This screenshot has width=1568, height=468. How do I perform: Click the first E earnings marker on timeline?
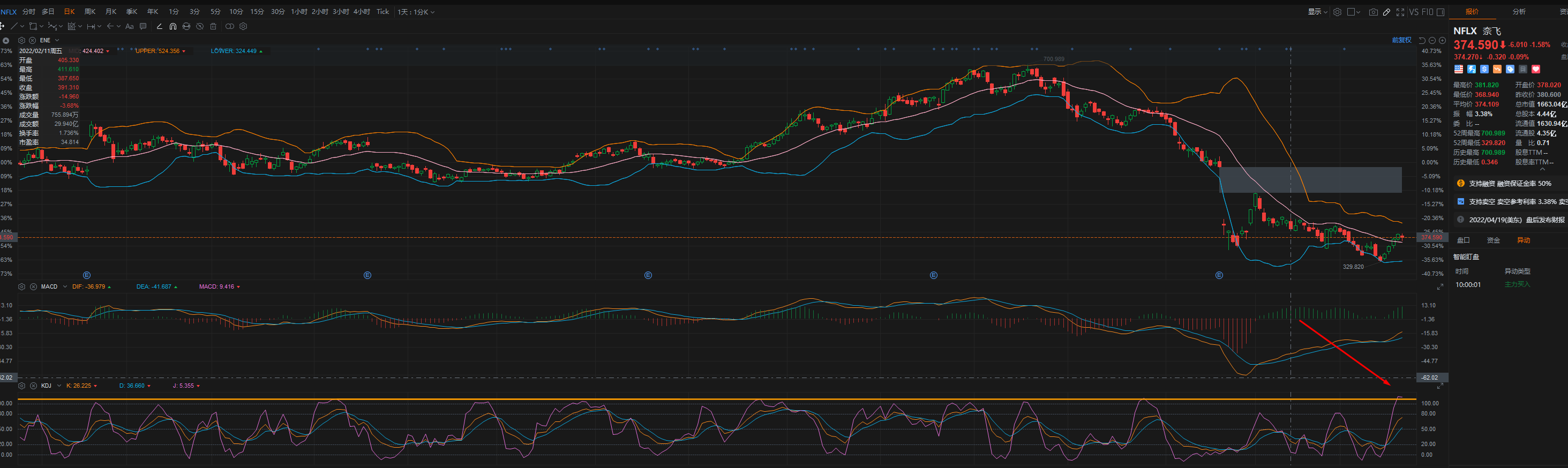coord(86,275)
